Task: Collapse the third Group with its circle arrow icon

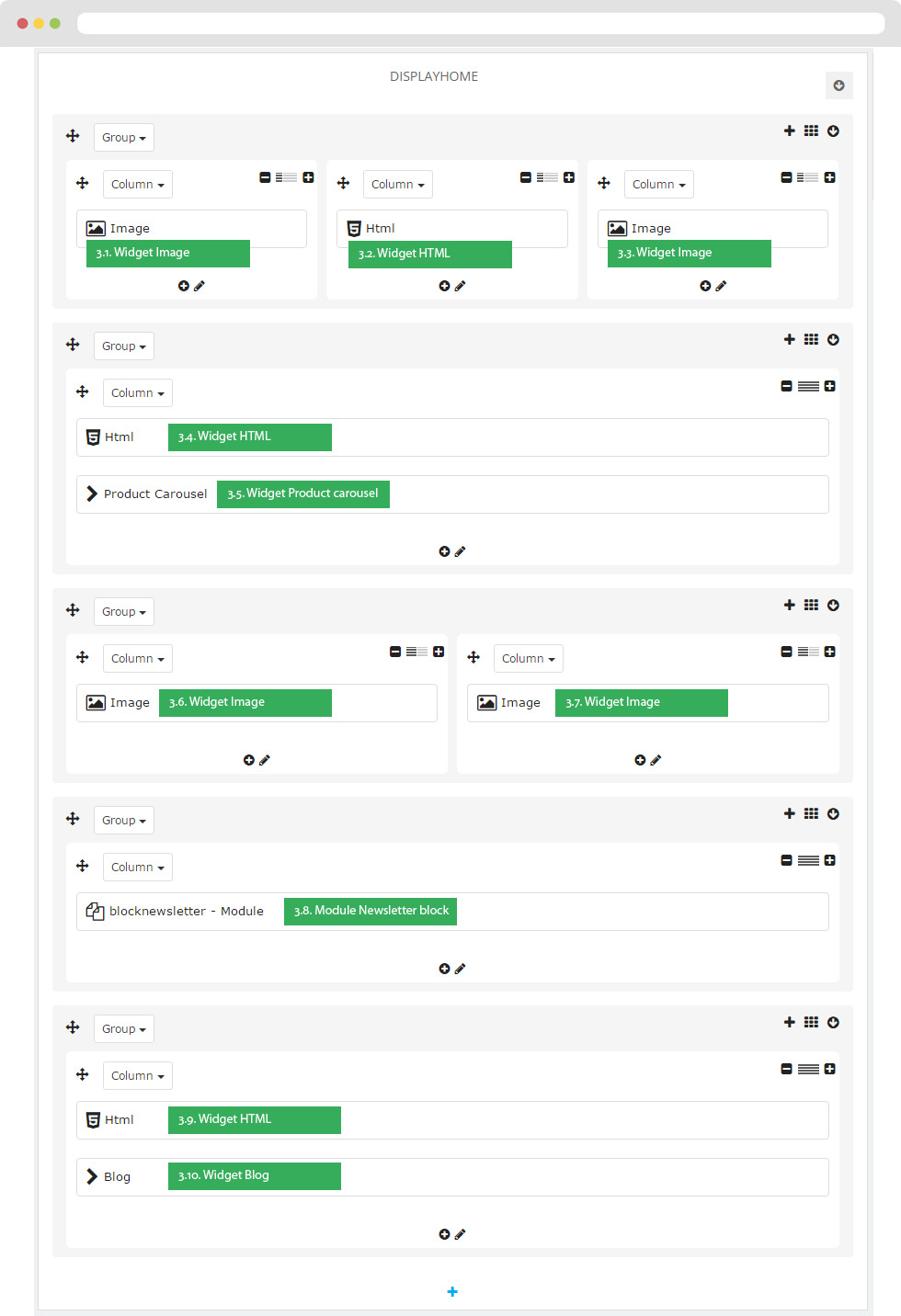Action: click(x=833, y=605)
